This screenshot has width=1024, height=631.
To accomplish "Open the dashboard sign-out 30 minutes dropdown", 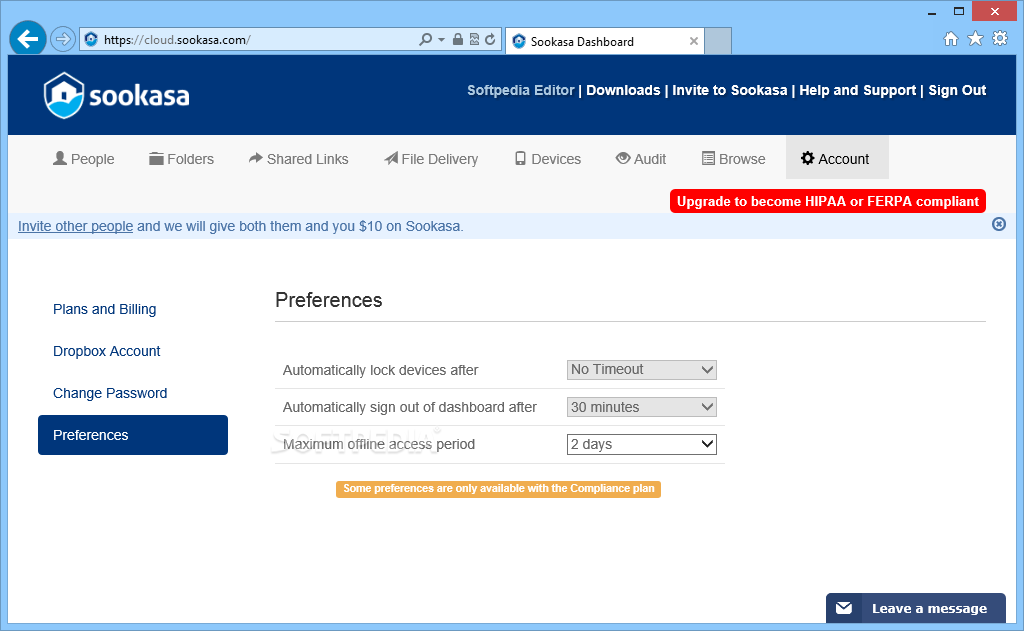I will (641, 407).
